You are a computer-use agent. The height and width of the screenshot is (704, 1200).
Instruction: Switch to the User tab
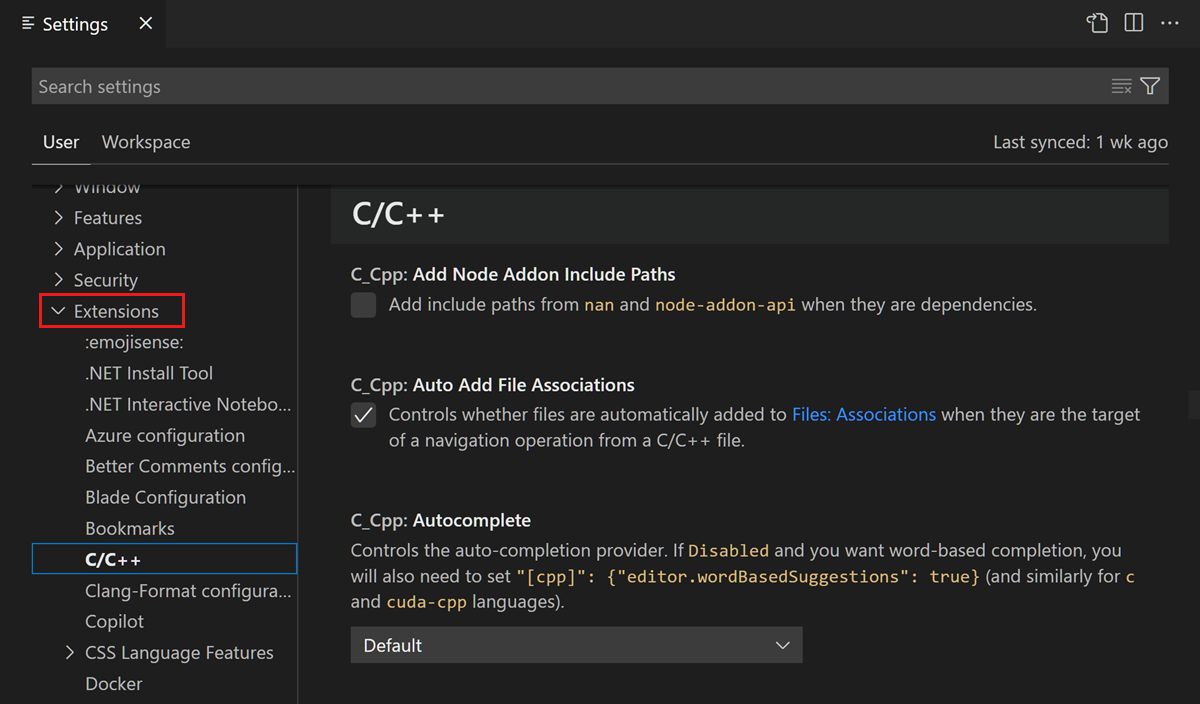60,142
